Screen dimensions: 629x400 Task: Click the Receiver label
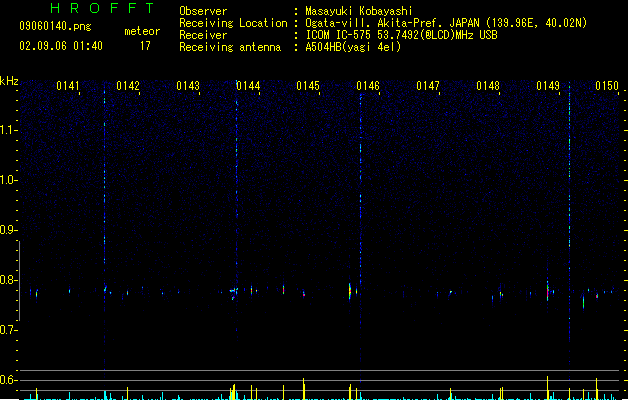[203, 35]
